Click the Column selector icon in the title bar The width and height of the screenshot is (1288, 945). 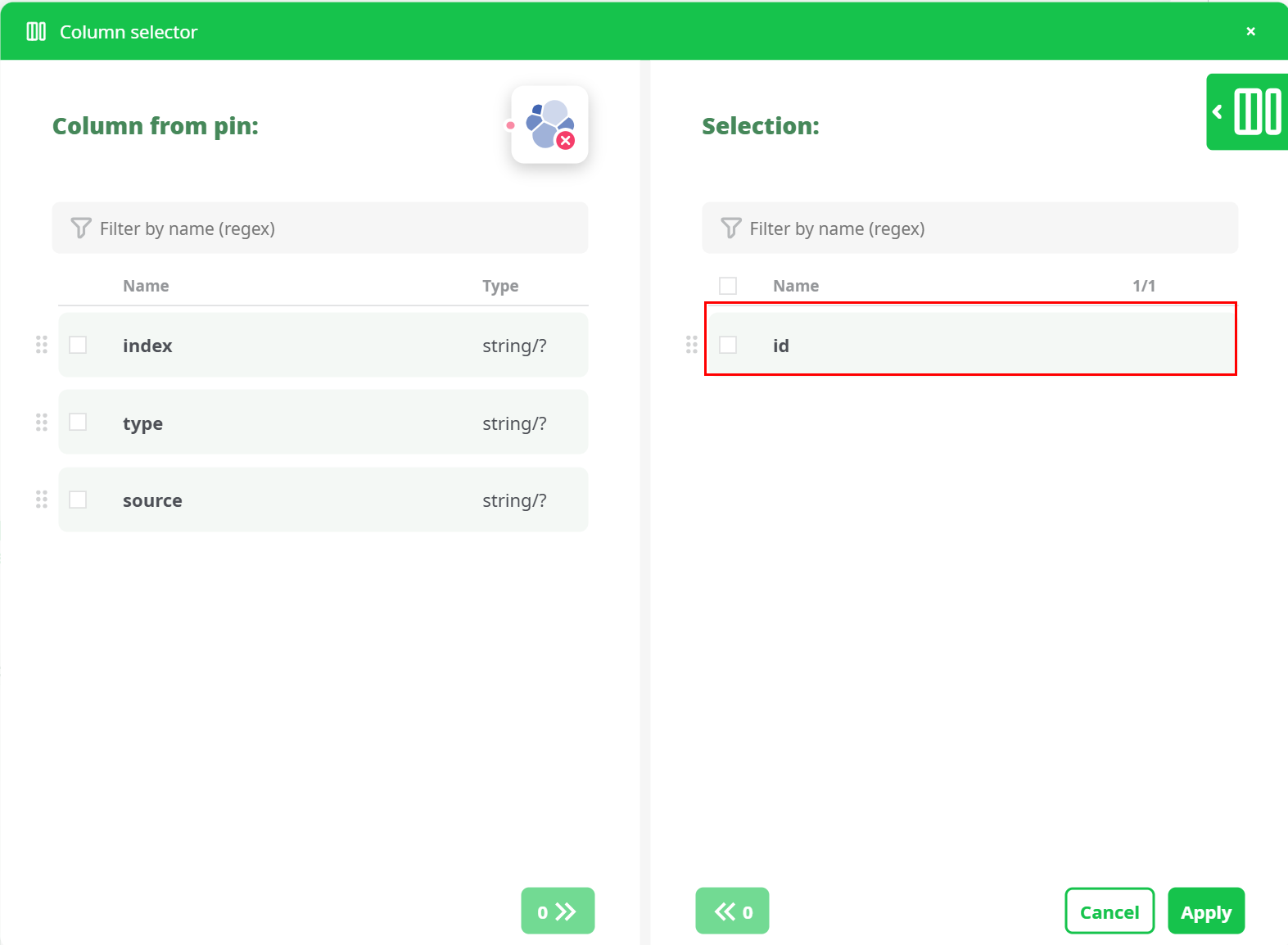[36, 31]
